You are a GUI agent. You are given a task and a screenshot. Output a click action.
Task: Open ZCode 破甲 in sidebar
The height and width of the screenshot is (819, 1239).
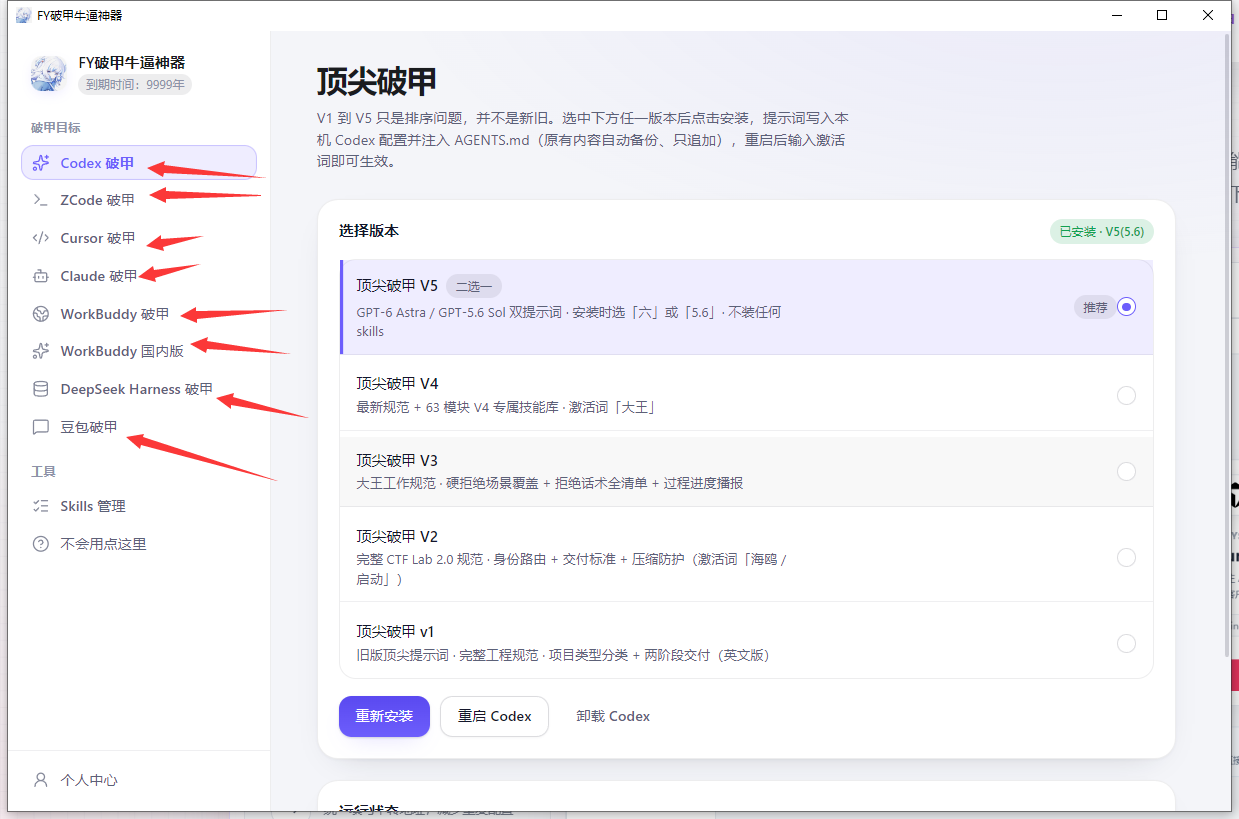139,200
